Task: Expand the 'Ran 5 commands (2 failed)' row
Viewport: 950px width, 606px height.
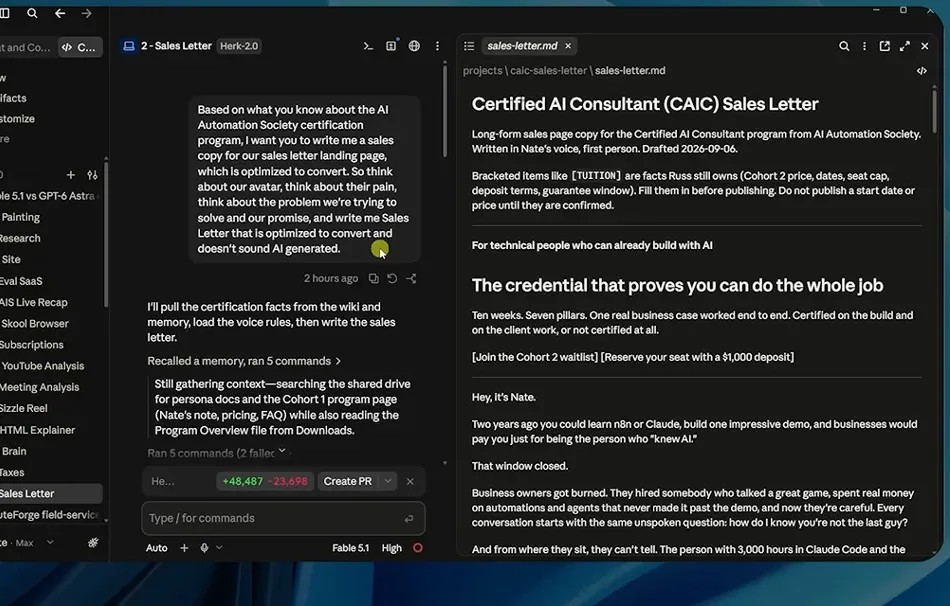Action: (x=217, y=453)
